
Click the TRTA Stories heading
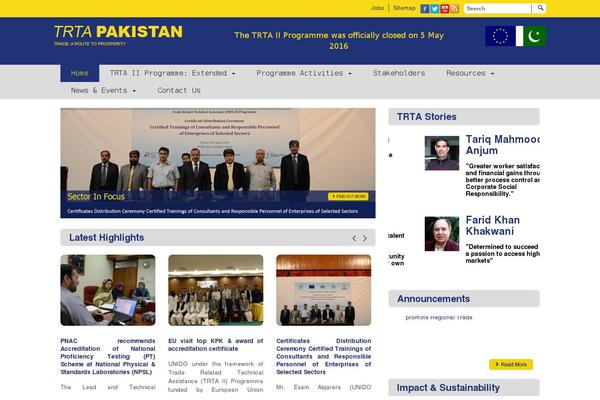(426, 117)
